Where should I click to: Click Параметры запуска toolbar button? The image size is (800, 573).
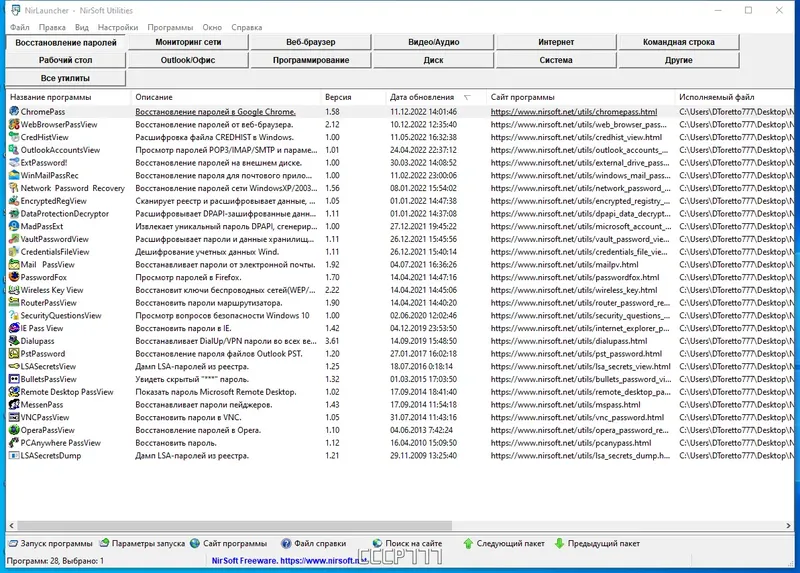(142, 543)
